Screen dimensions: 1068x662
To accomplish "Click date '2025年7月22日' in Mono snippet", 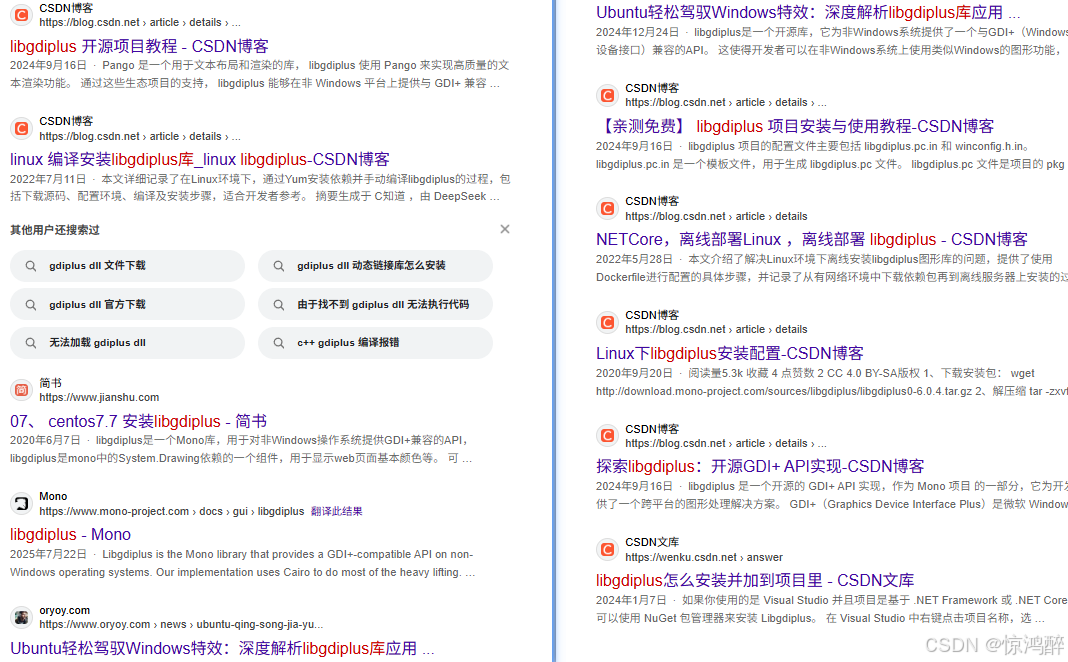I will (48, 554).
